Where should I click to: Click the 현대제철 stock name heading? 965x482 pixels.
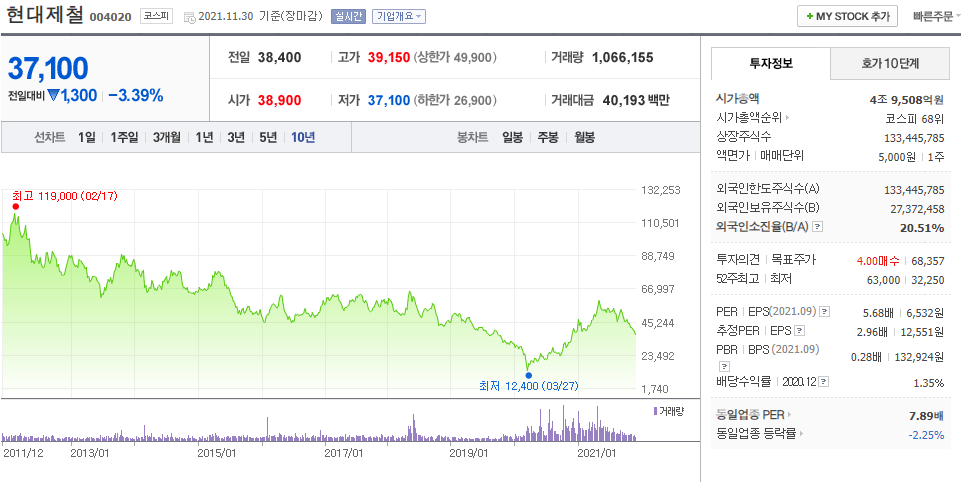click(44, 15)
